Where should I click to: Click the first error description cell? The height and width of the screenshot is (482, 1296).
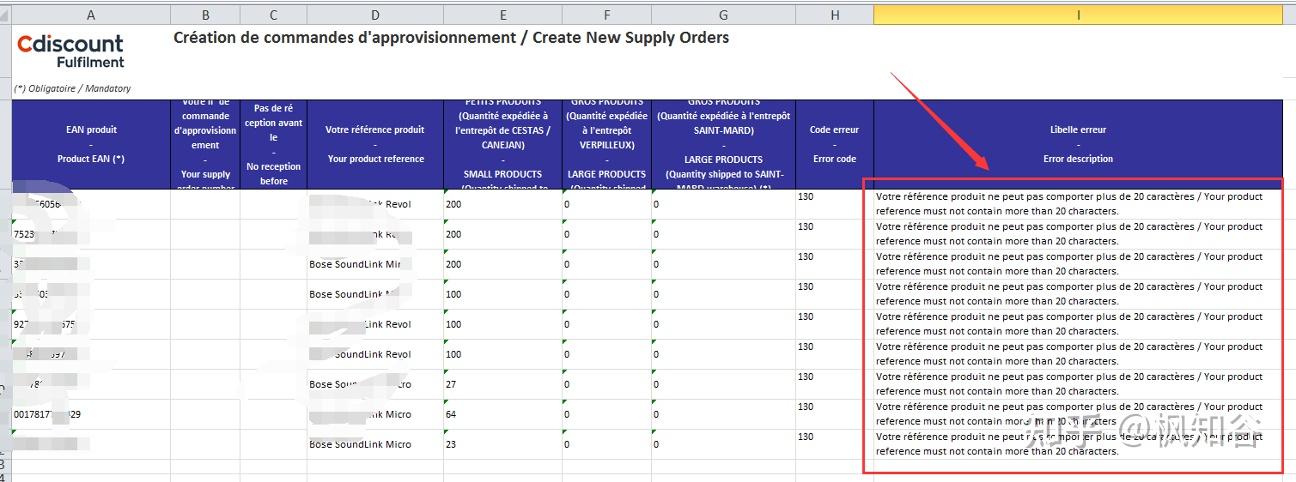pyautogui.click(x=1078, y=204)
